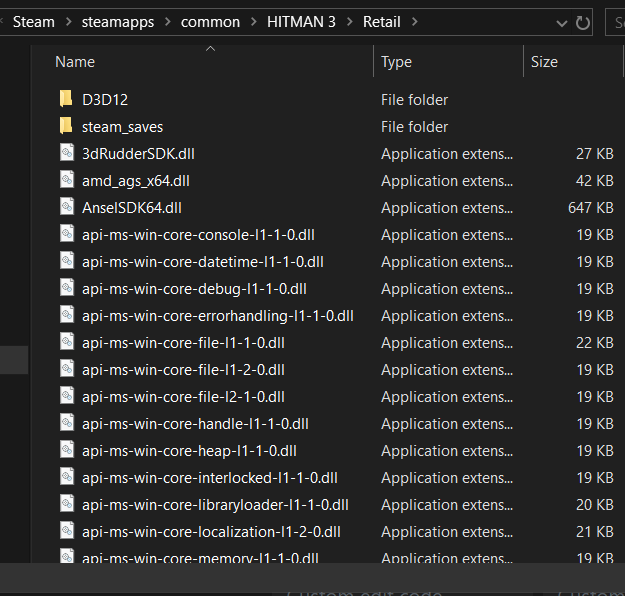This screenshot has width=625, height=596.
Task: Click the api-ms-win-core-file-l1-1-0.dll file icon
Action: point(67,341)
